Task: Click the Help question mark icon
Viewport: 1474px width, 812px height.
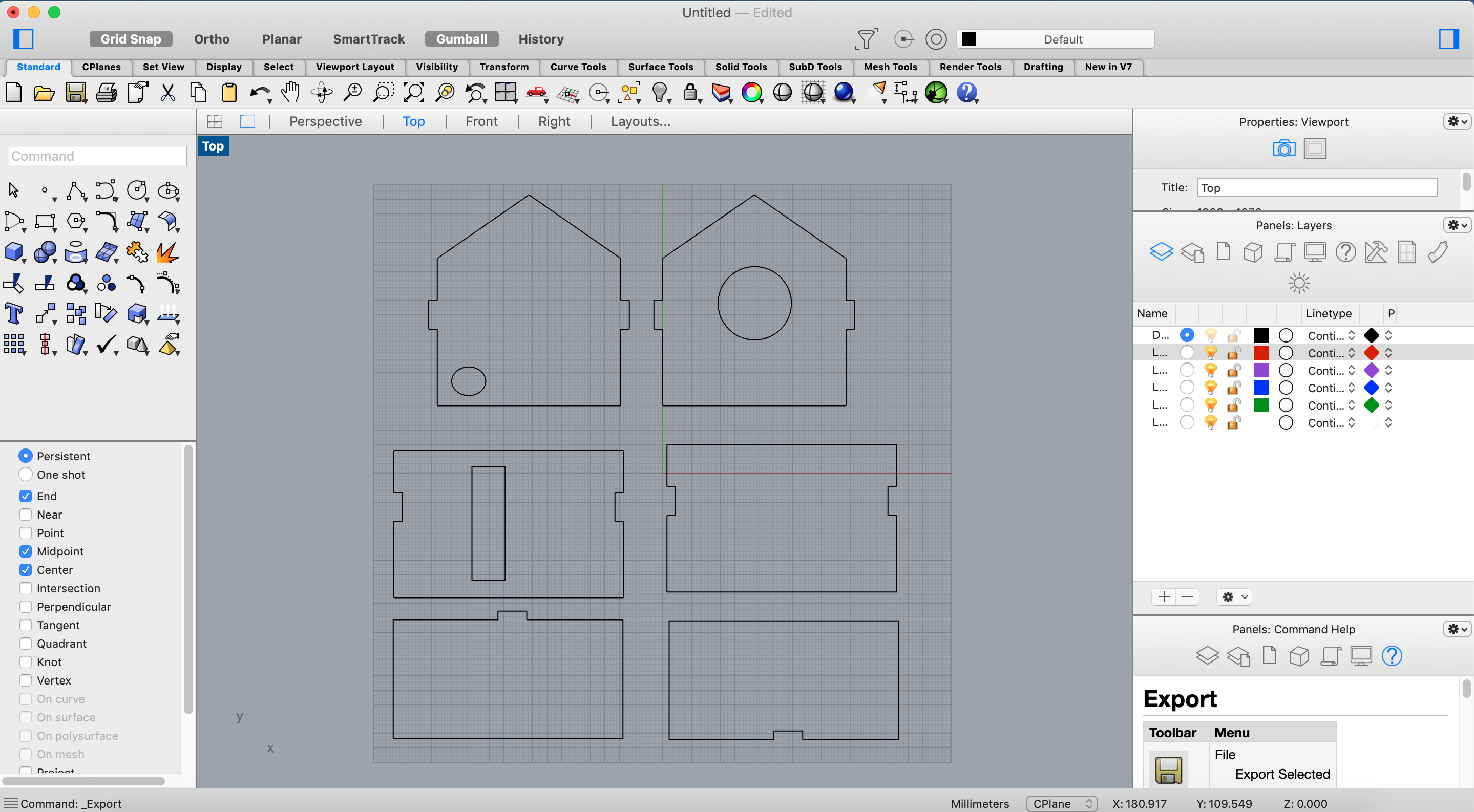Action: [966, 93]
